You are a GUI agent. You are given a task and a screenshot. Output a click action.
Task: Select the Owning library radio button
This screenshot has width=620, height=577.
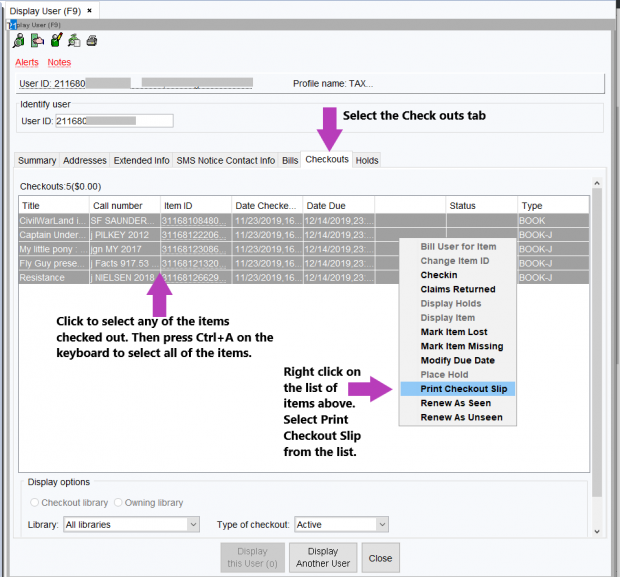(x=118, y=502)
